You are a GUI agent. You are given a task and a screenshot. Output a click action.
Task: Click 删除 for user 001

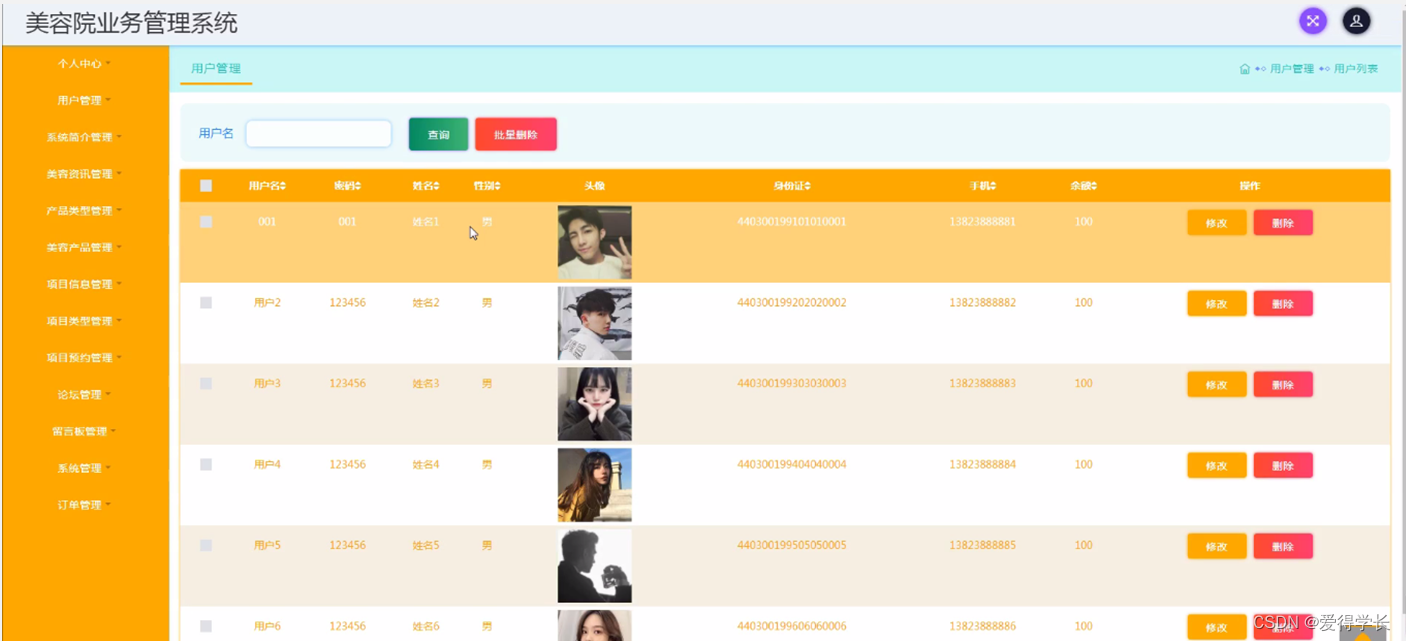tap(1283, 223)
